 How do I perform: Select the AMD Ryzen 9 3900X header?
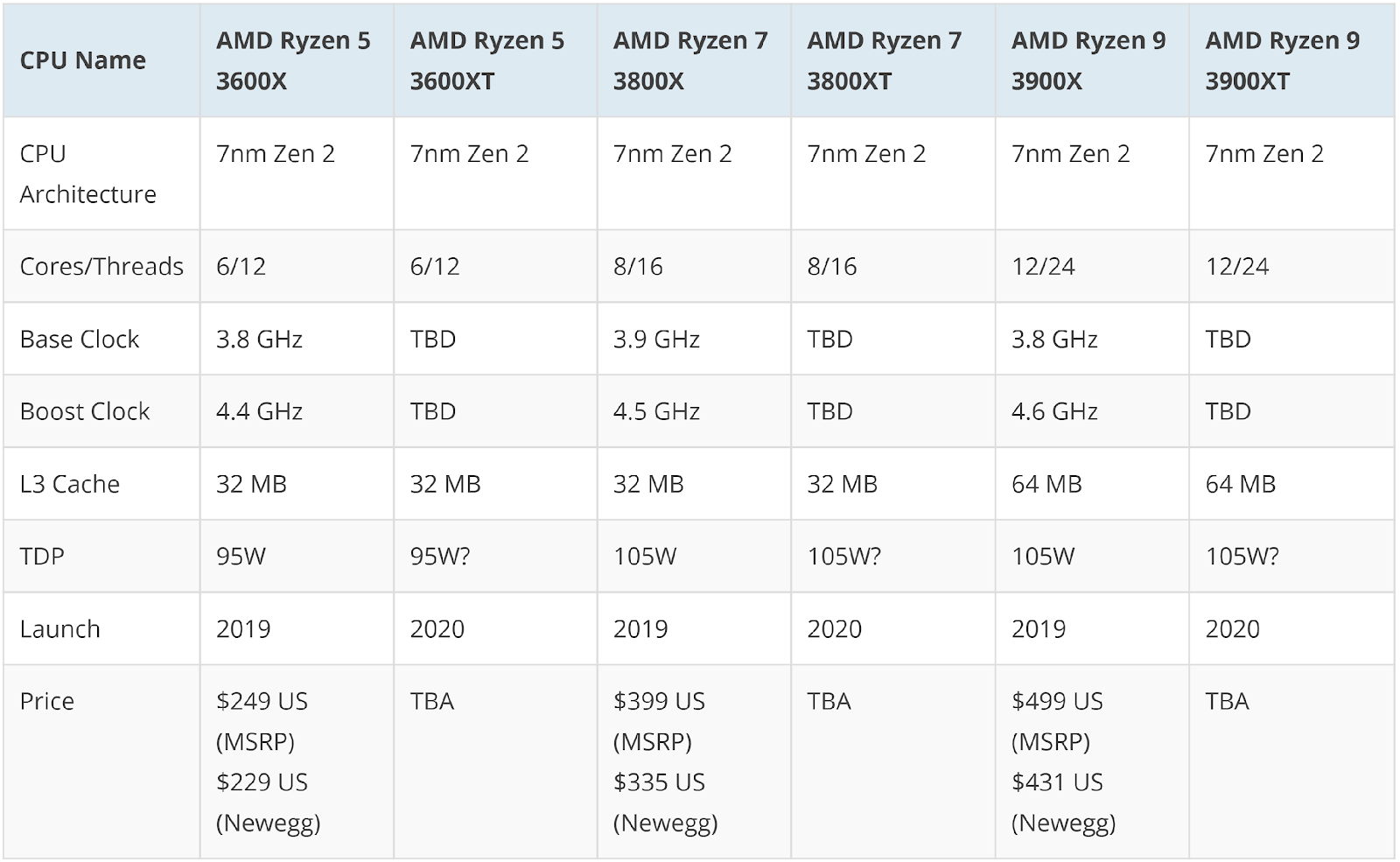tap(1088, 60)
